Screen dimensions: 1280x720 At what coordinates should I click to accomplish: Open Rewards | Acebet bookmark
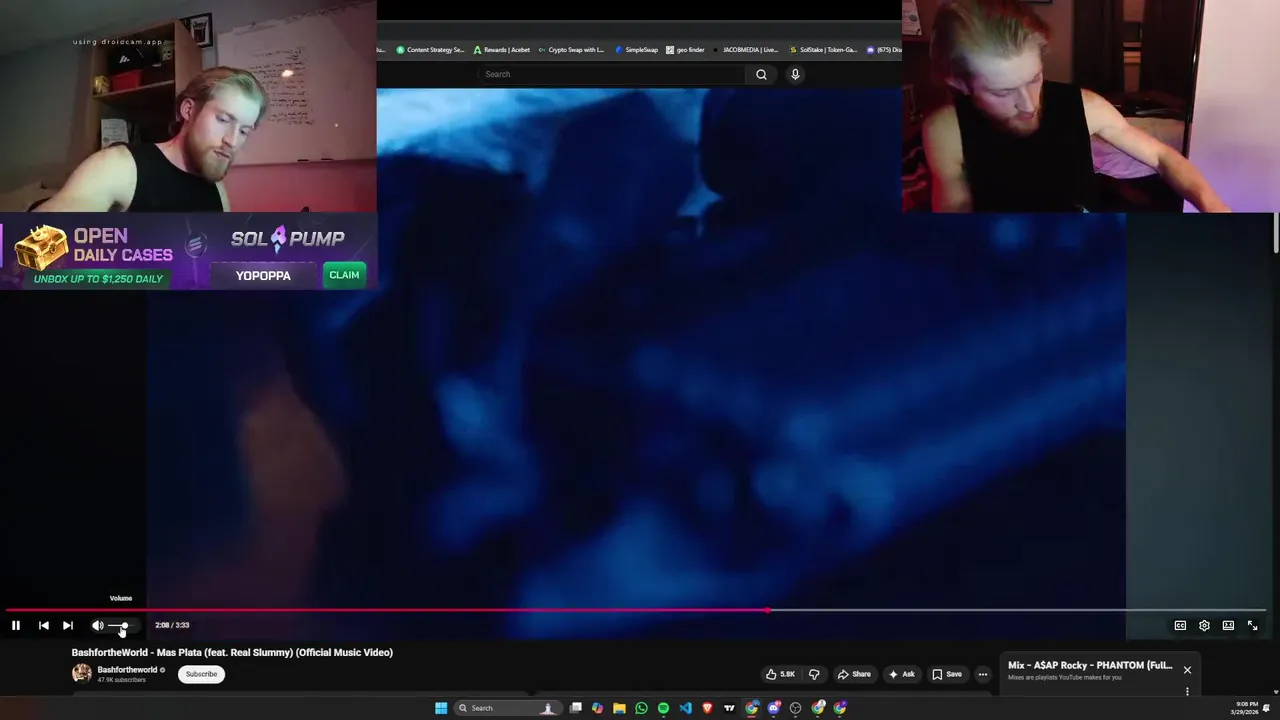502,50
